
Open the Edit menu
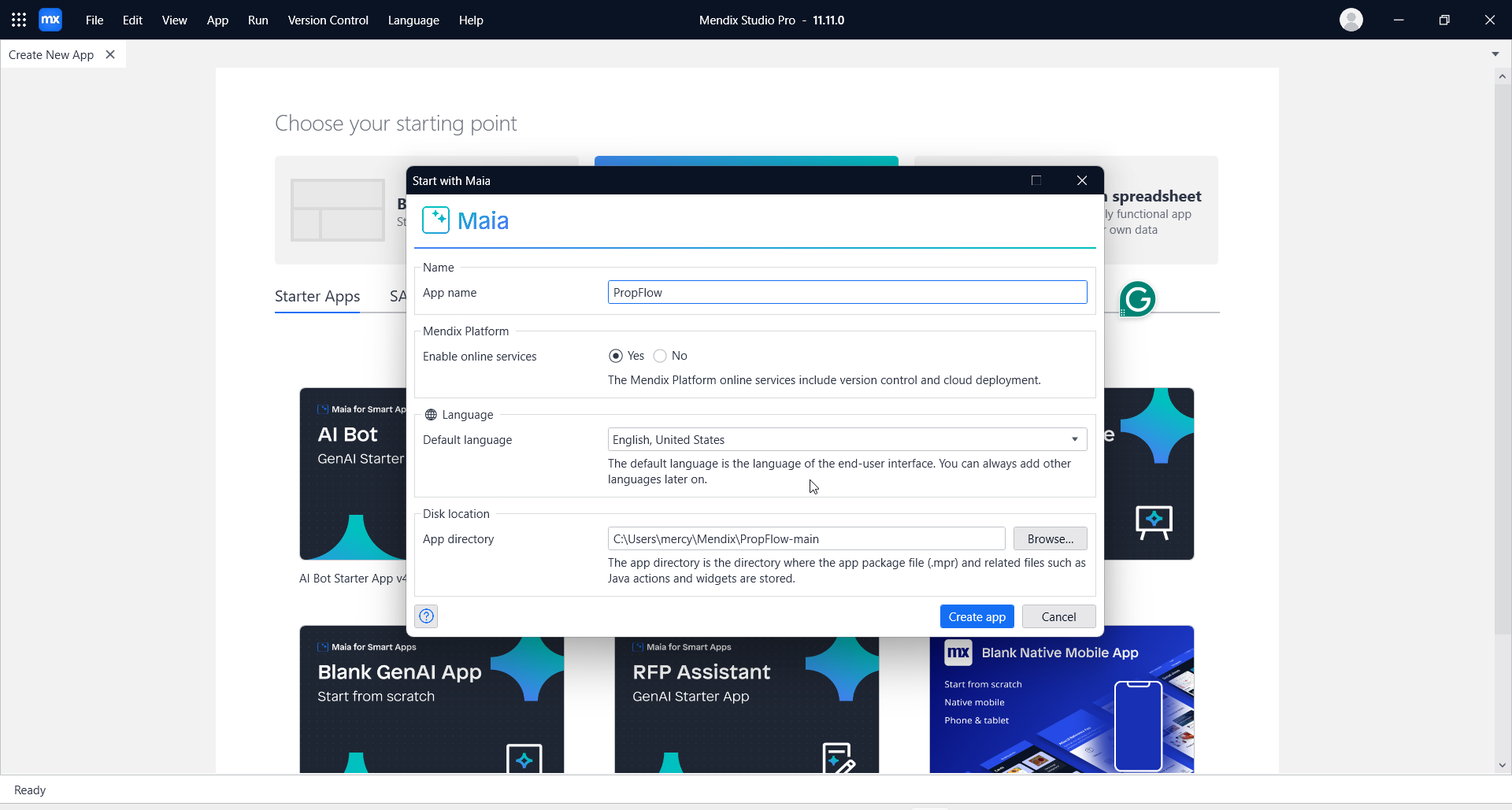click(x=132, y=20)
